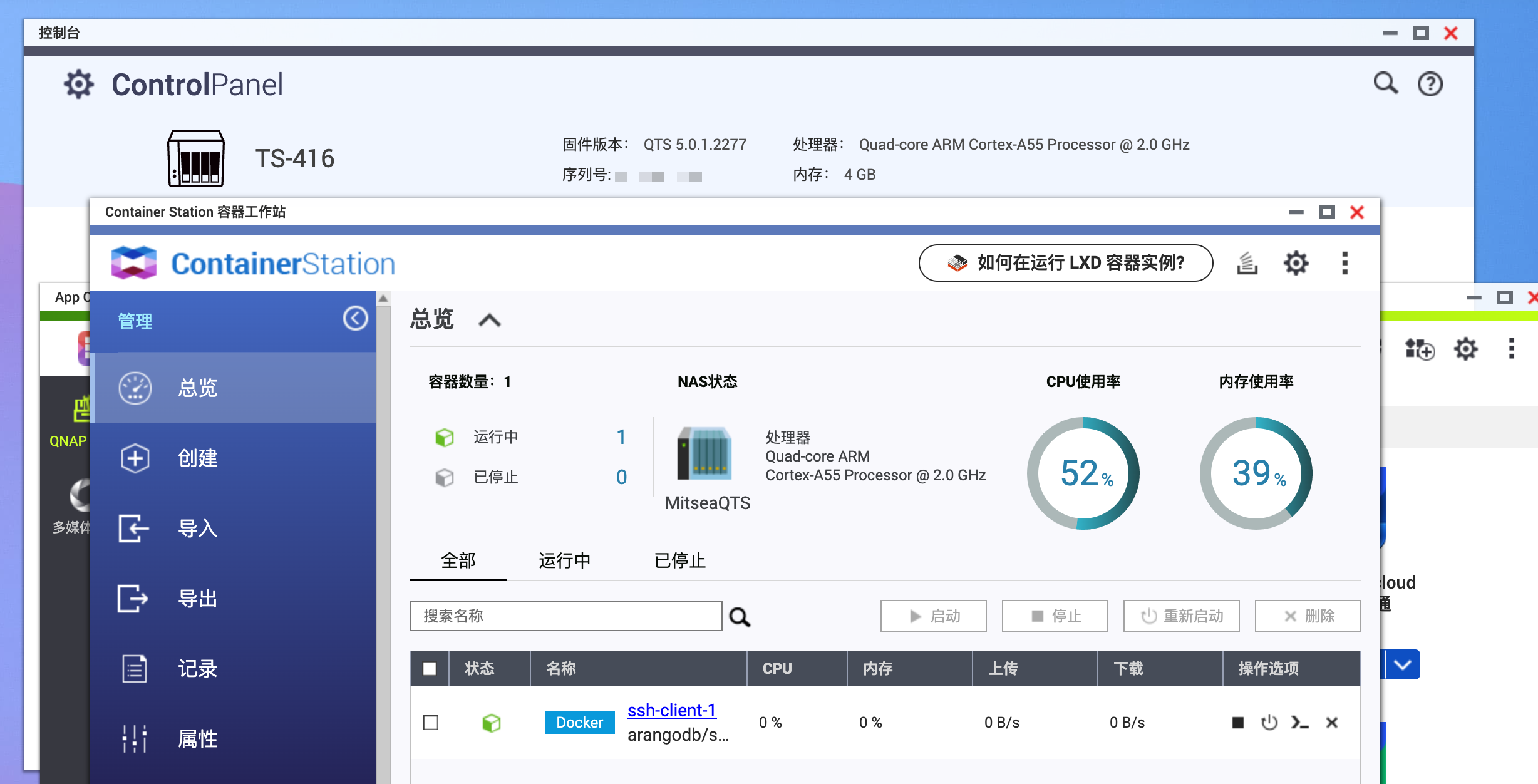
Task: Check the select-all checkbox in table header
Action: (430, 669)
